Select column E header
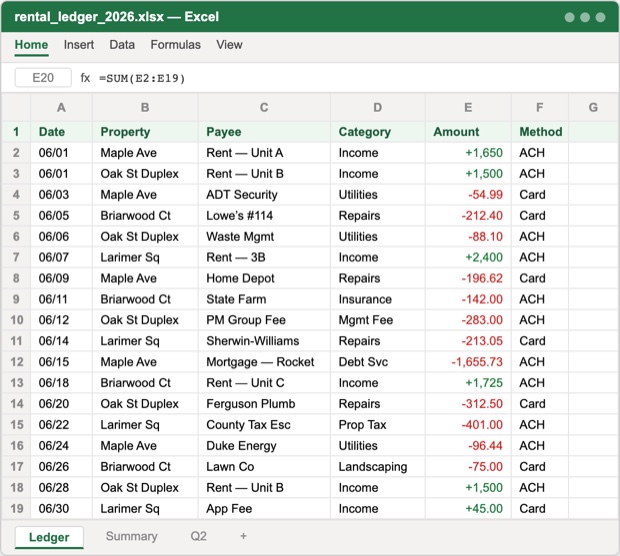This screenshot has height=556, width=620. [x=468, y=107]
